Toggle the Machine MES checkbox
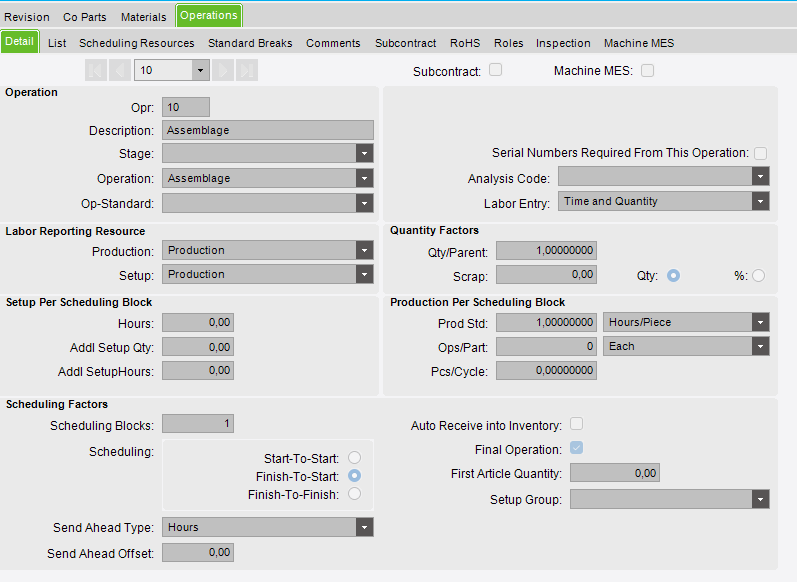Screen dimensions: 797x582 647,70
